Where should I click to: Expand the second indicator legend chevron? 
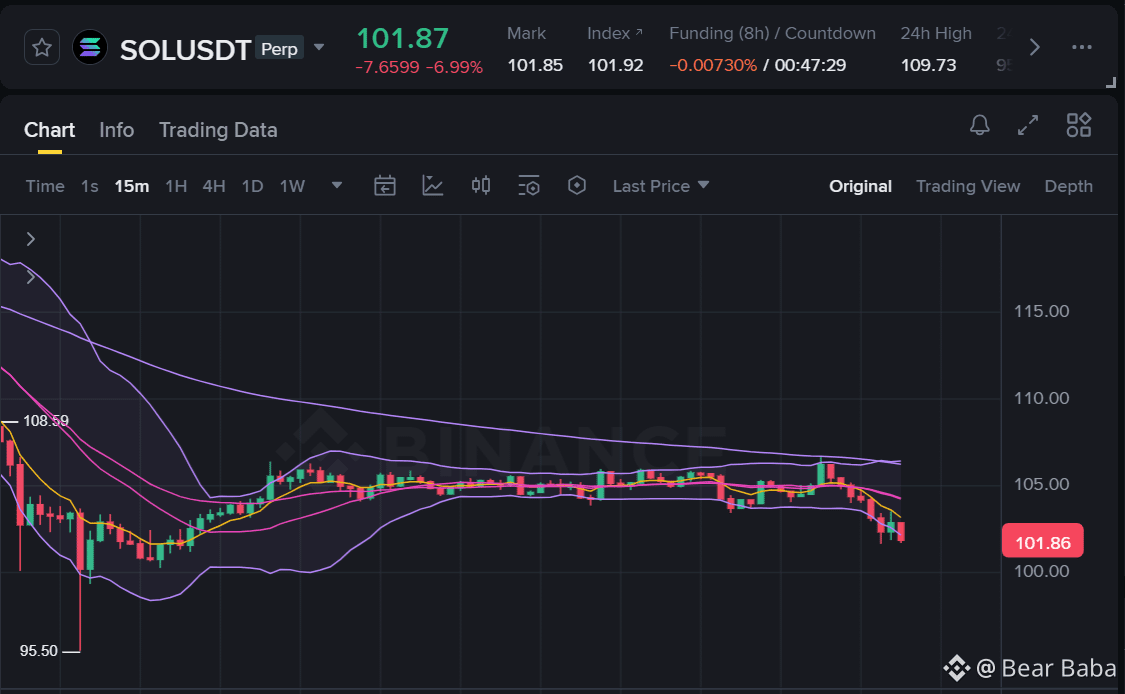click(30, 278)
